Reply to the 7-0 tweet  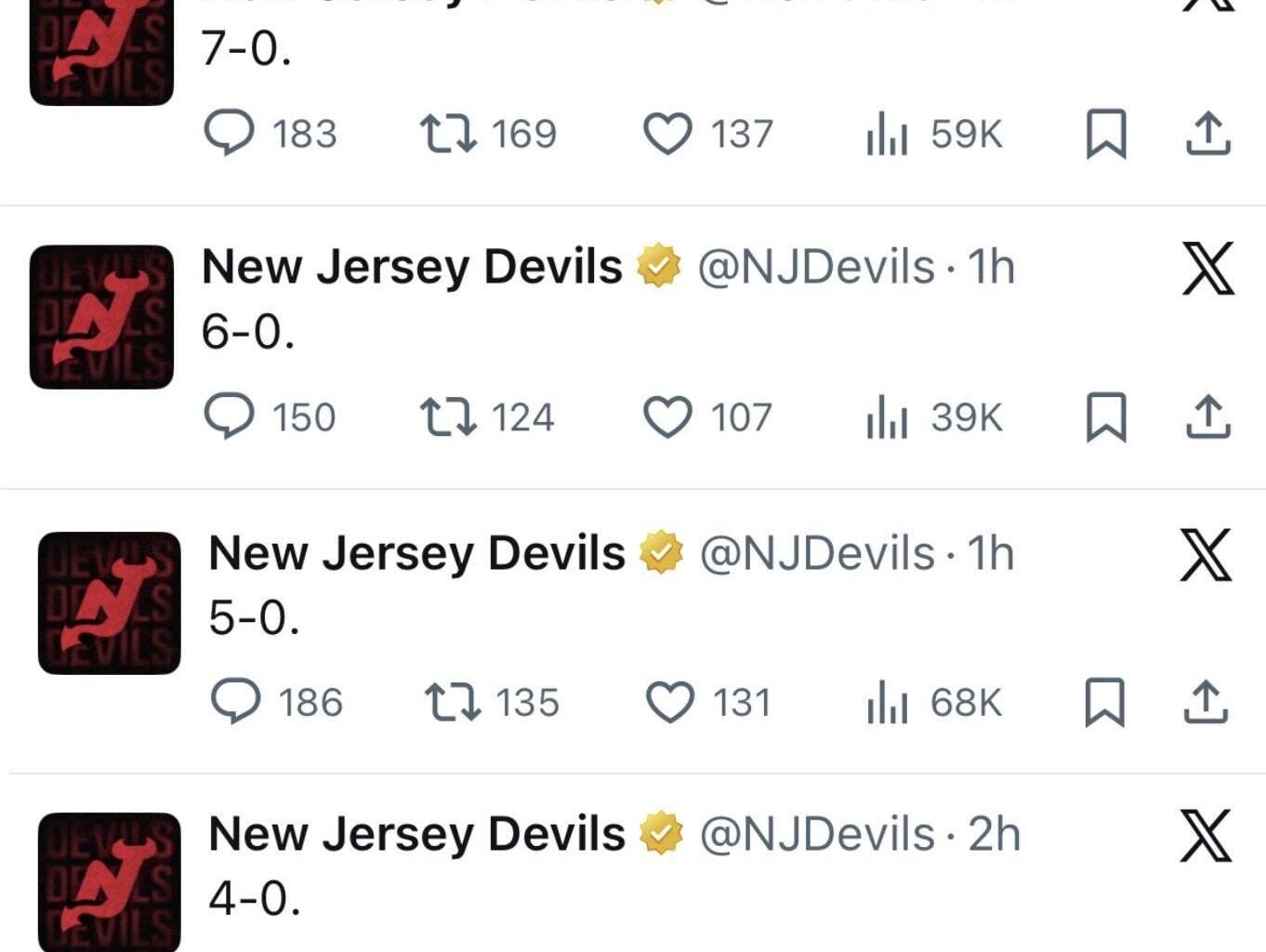point(229,133)
